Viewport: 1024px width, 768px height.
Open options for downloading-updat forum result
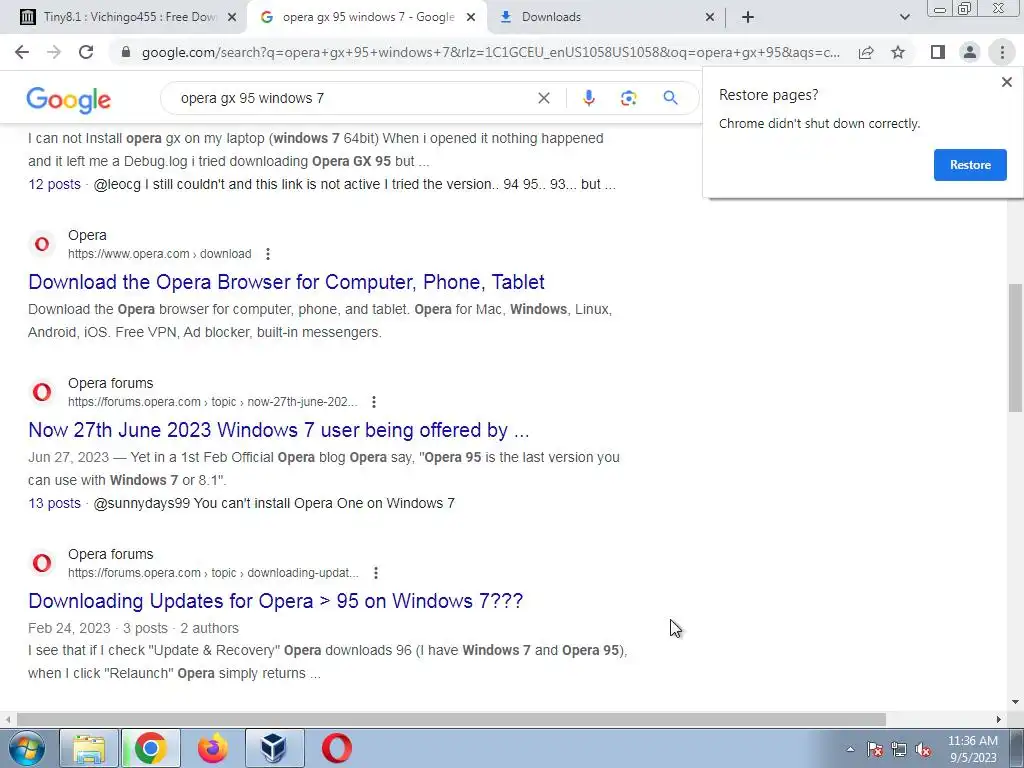(x=376, y=573)
